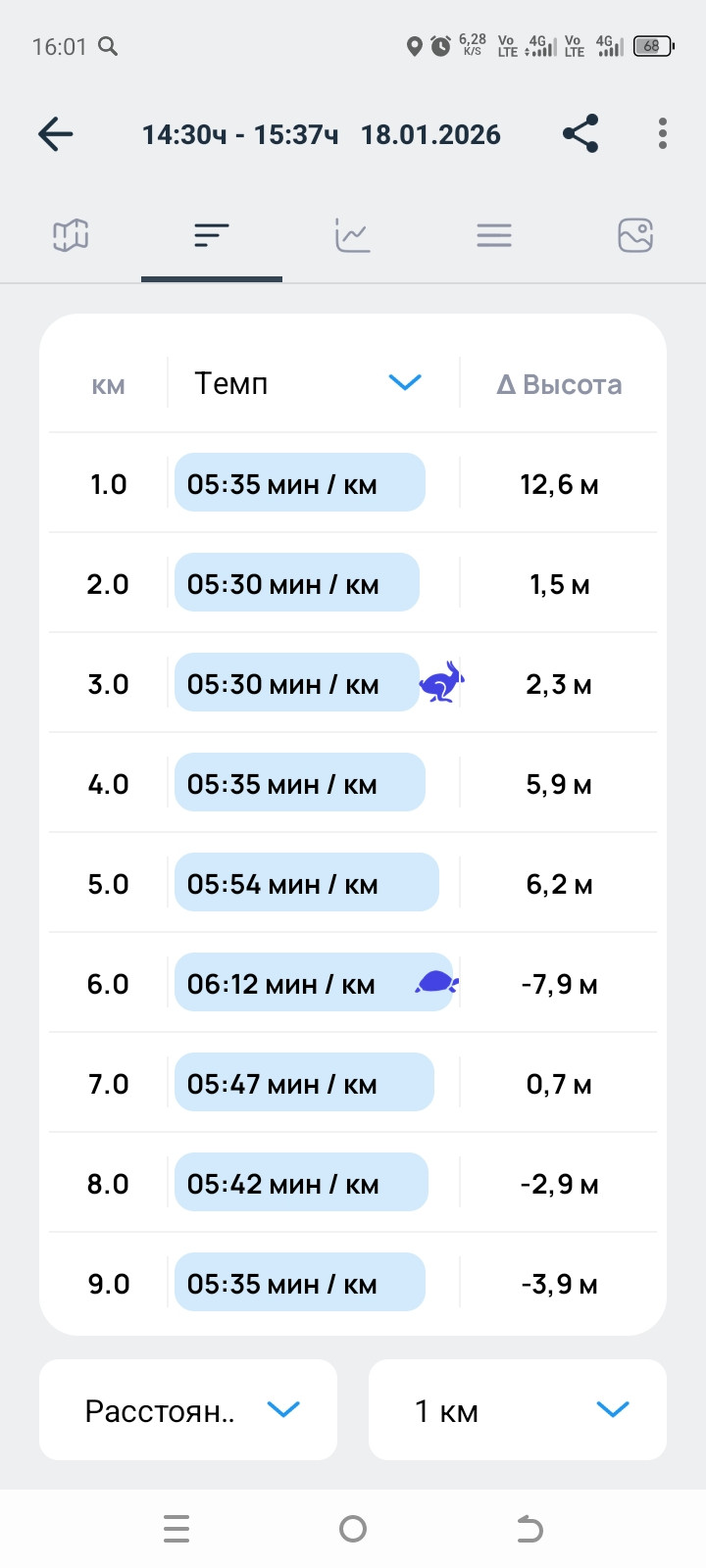Tap the Δ Высота column header
706x1568 pixels.
(x=559, y=384)
